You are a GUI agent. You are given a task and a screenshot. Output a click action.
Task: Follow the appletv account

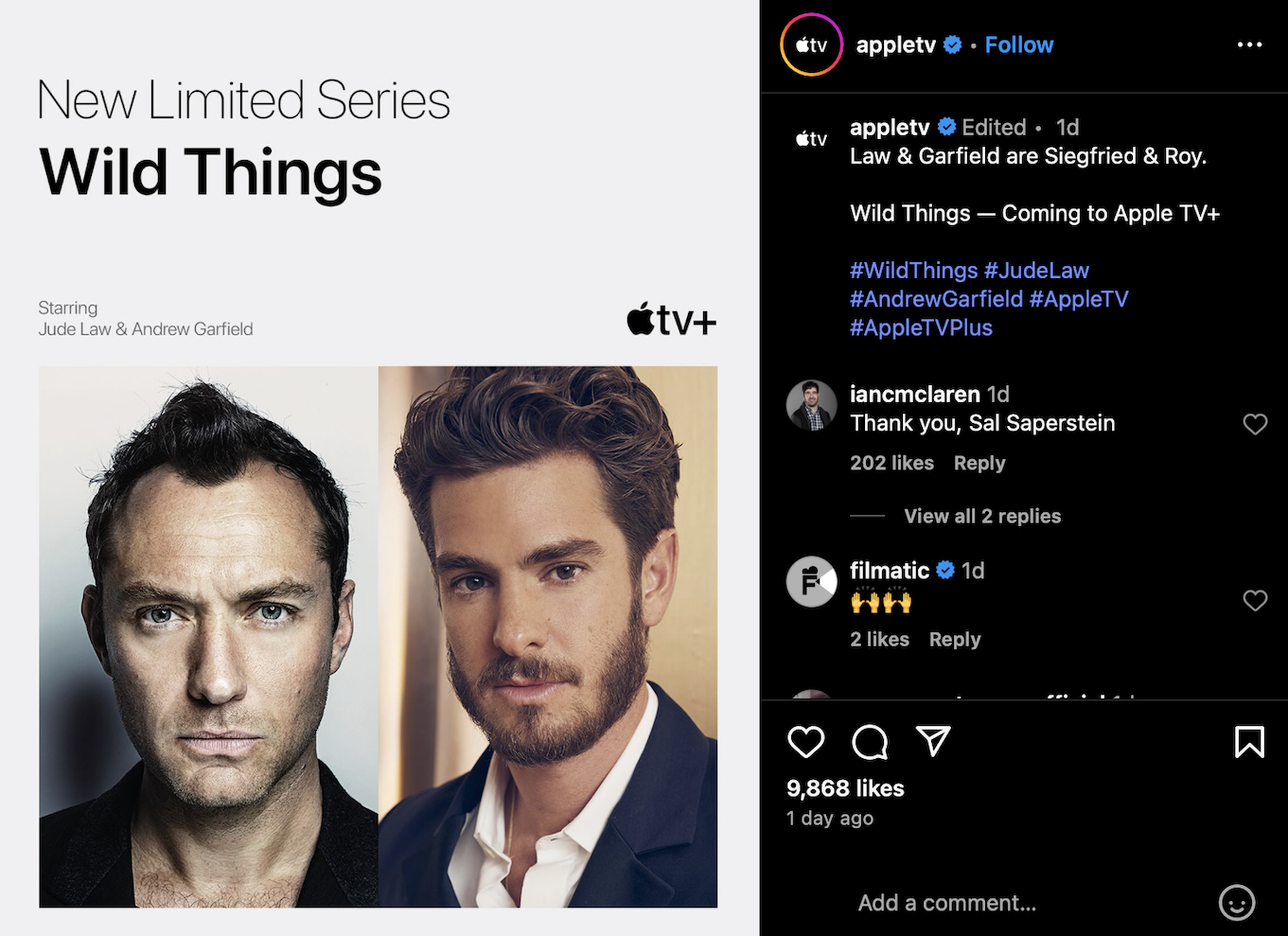[1018, 44]
